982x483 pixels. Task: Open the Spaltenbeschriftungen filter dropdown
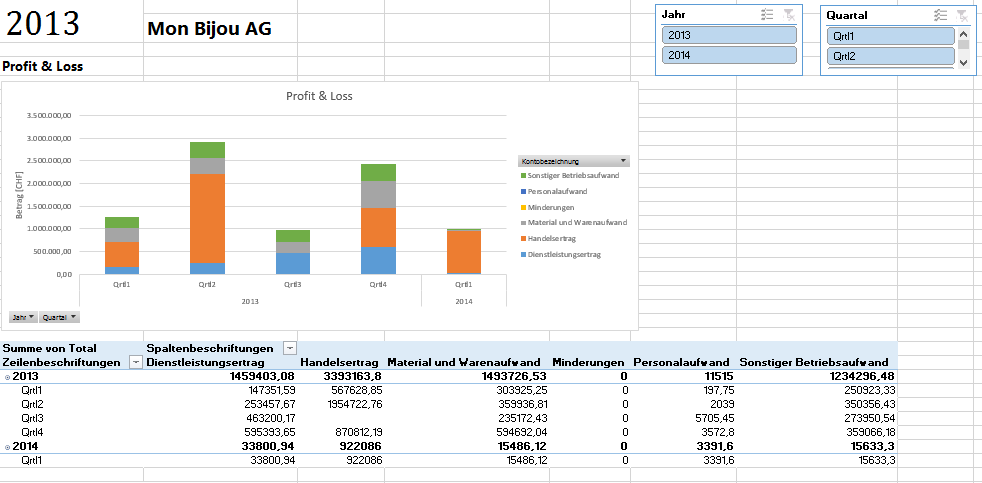click(290, 347)
